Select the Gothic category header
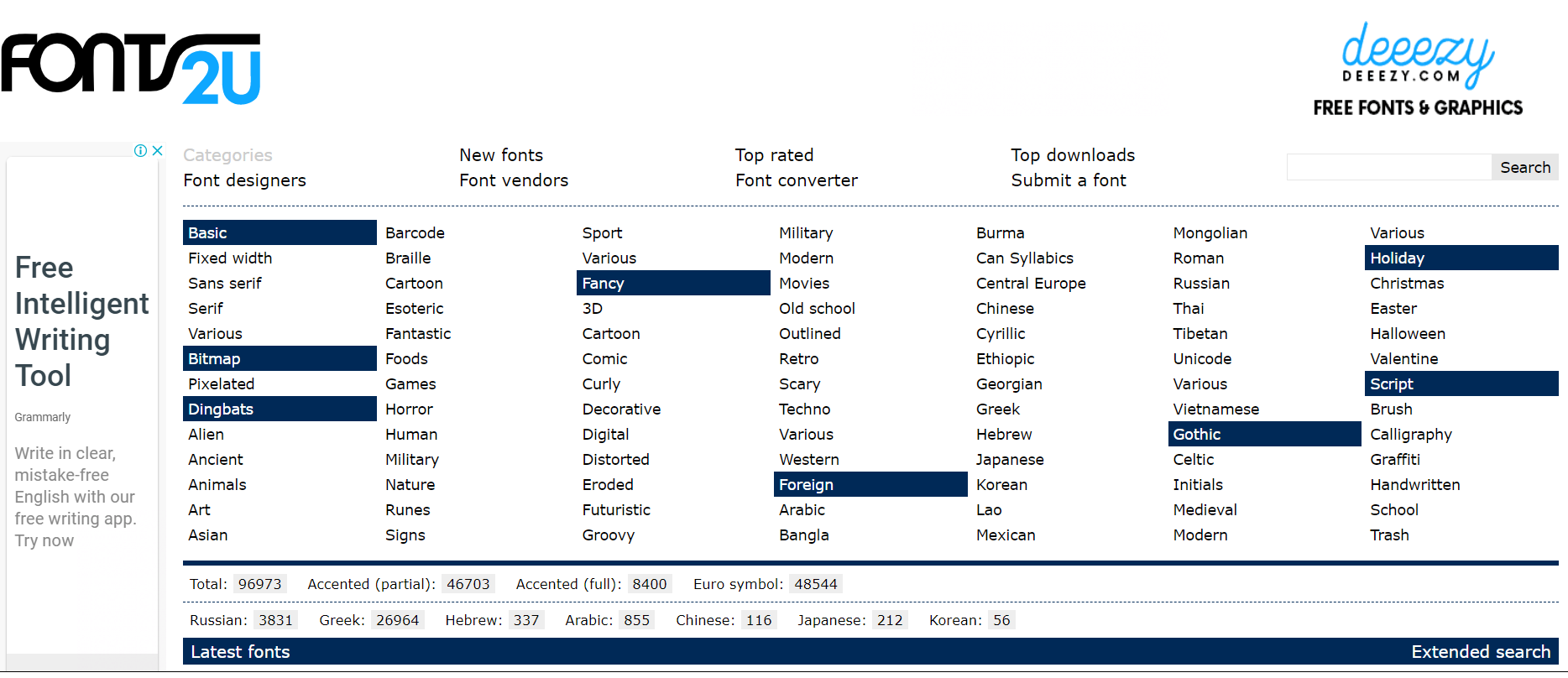 (1264, 434)
